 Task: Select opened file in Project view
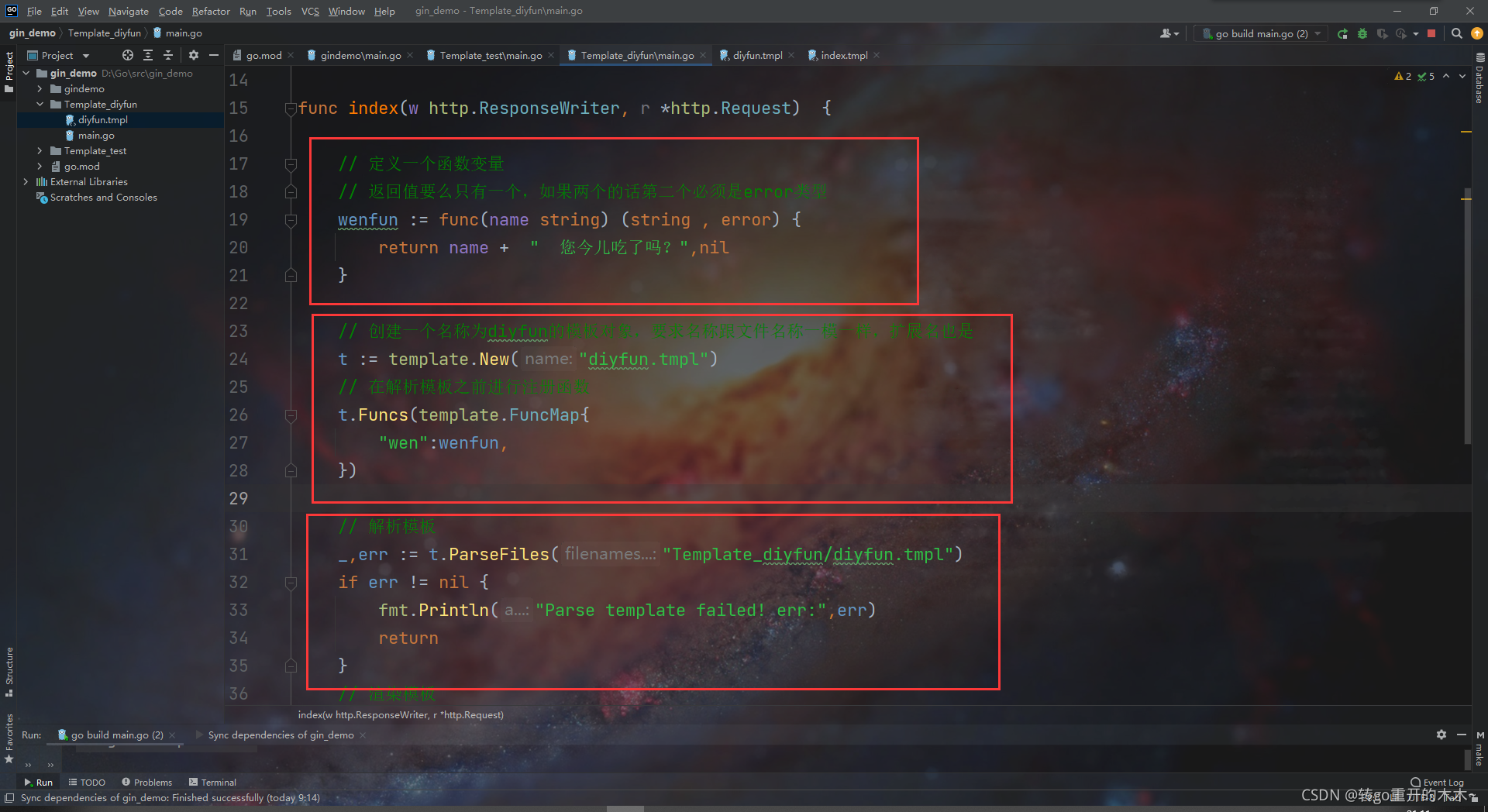click(x=127, y=55)
